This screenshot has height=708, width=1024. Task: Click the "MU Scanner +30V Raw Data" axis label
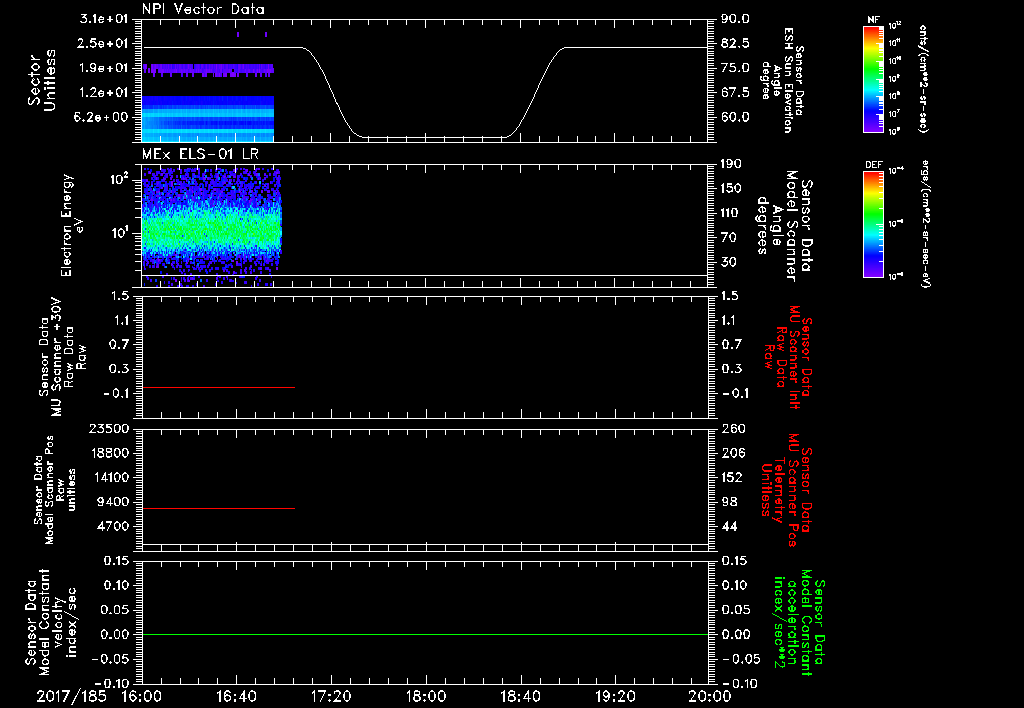[63, 357]
